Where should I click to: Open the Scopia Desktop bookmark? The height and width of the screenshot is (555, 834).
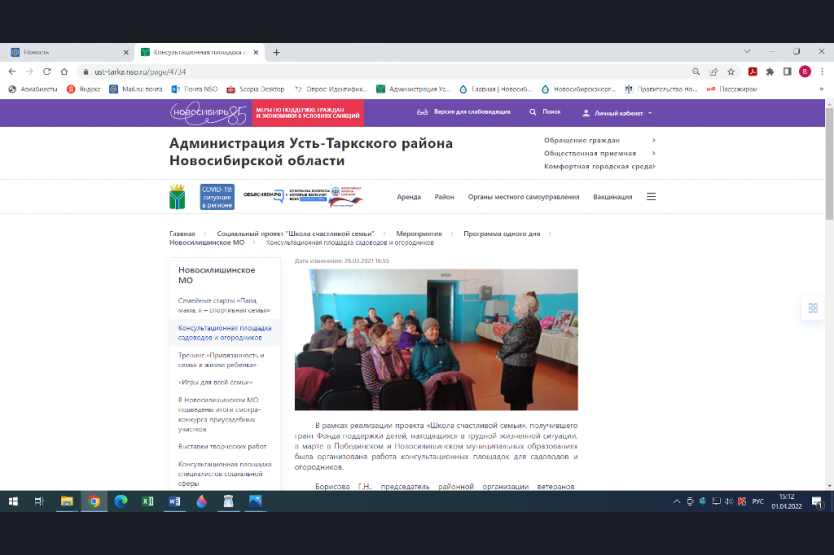[x=255, y=89]
